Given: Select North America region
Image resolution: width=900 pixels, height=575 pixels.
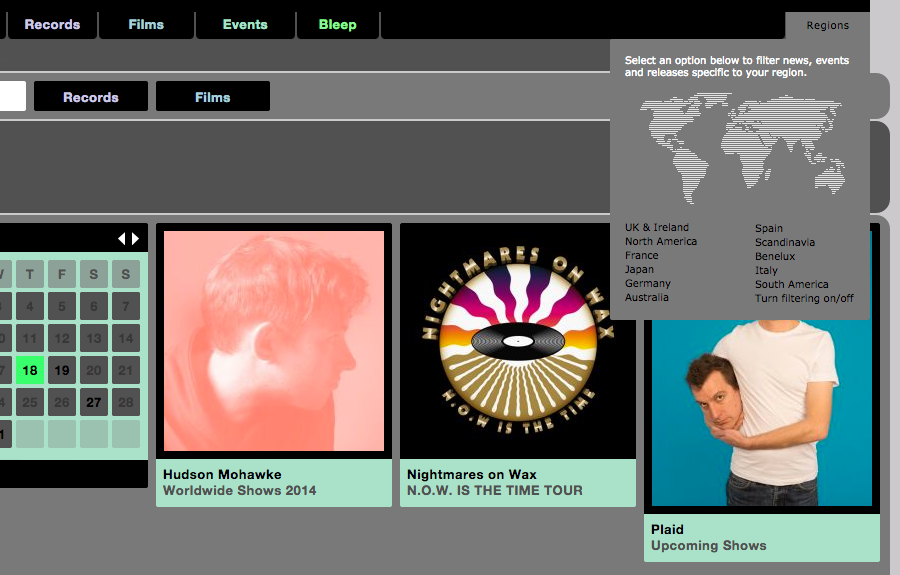Looking at the screenshot, I should click(661, 242).
